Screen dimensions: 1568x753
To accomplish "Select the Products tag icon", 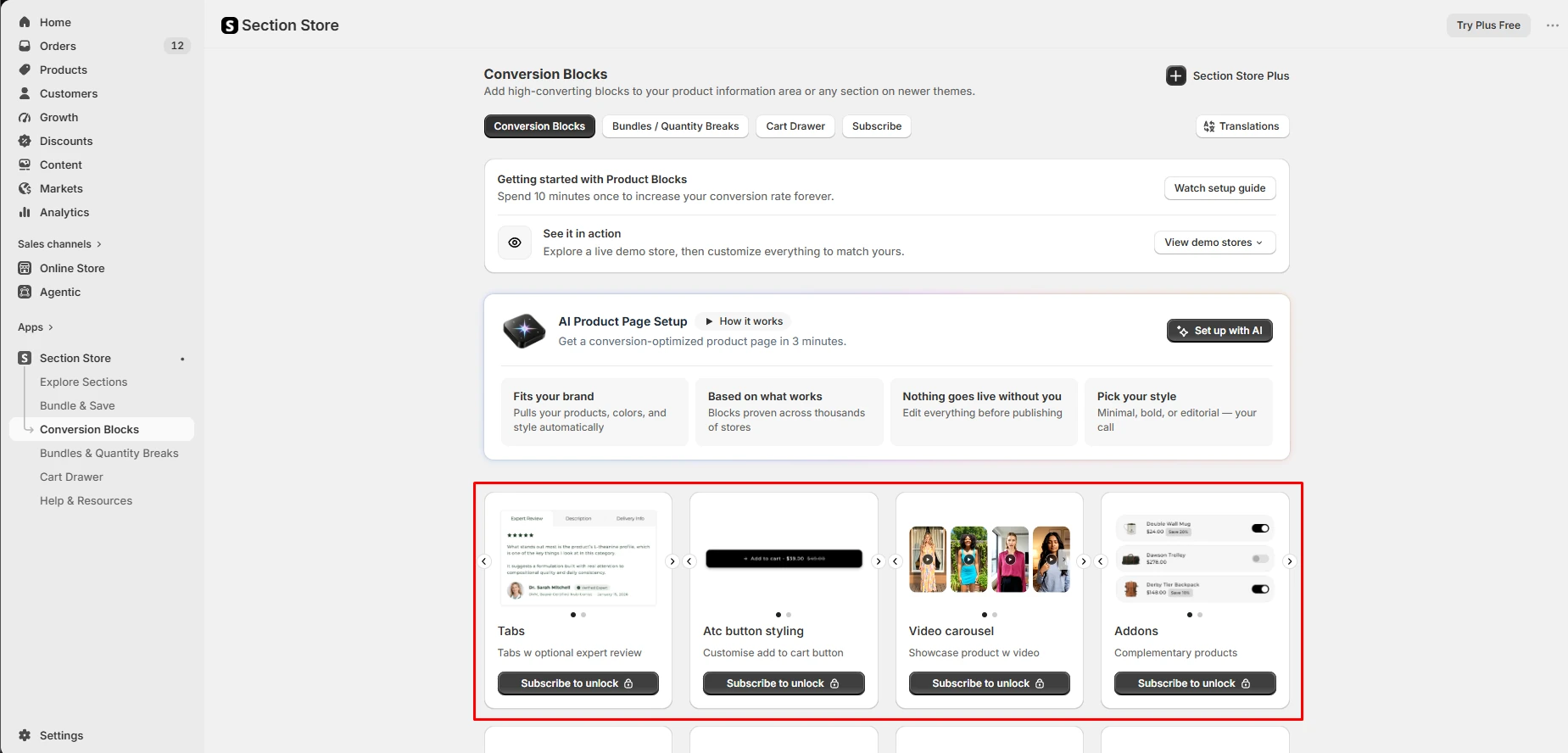I will point(25,70).
